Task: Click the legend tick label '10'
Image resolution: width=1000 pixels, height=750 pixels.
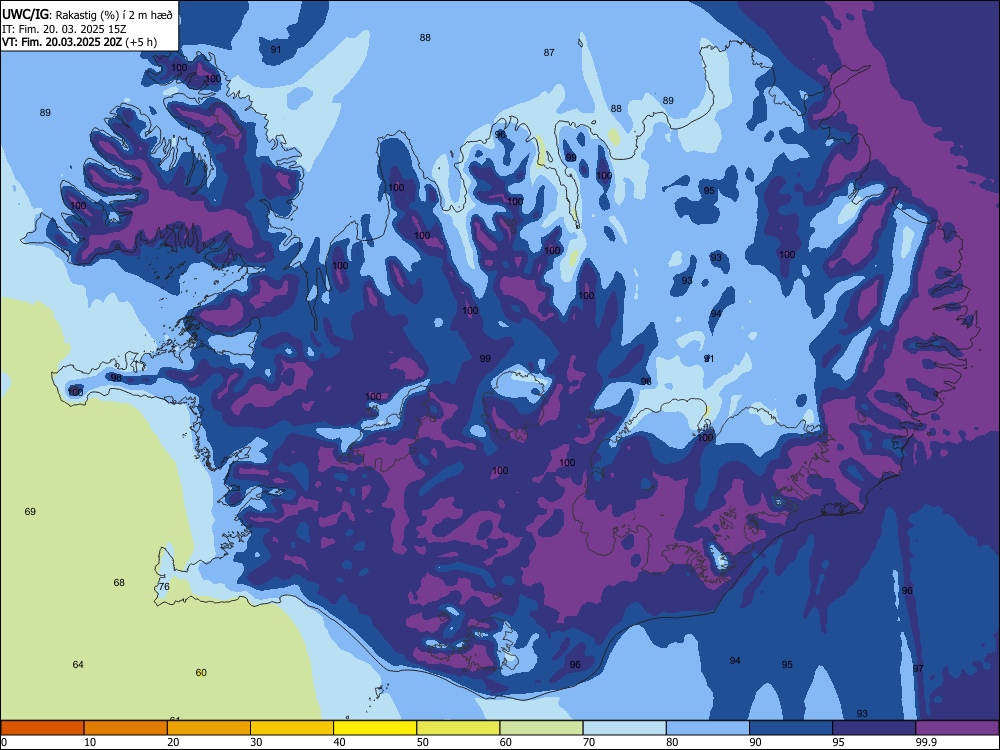Action: coord(90,742)
